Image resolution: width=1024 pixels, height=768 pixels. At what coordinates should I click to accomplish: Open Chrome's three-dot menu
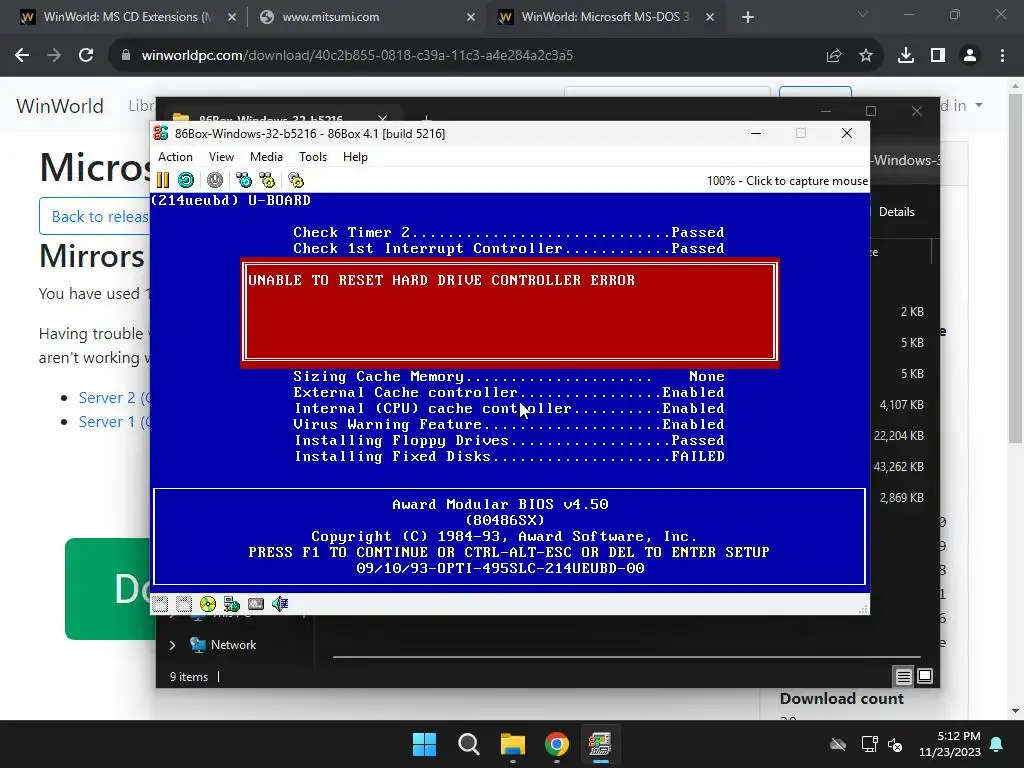pos(1002,56)
